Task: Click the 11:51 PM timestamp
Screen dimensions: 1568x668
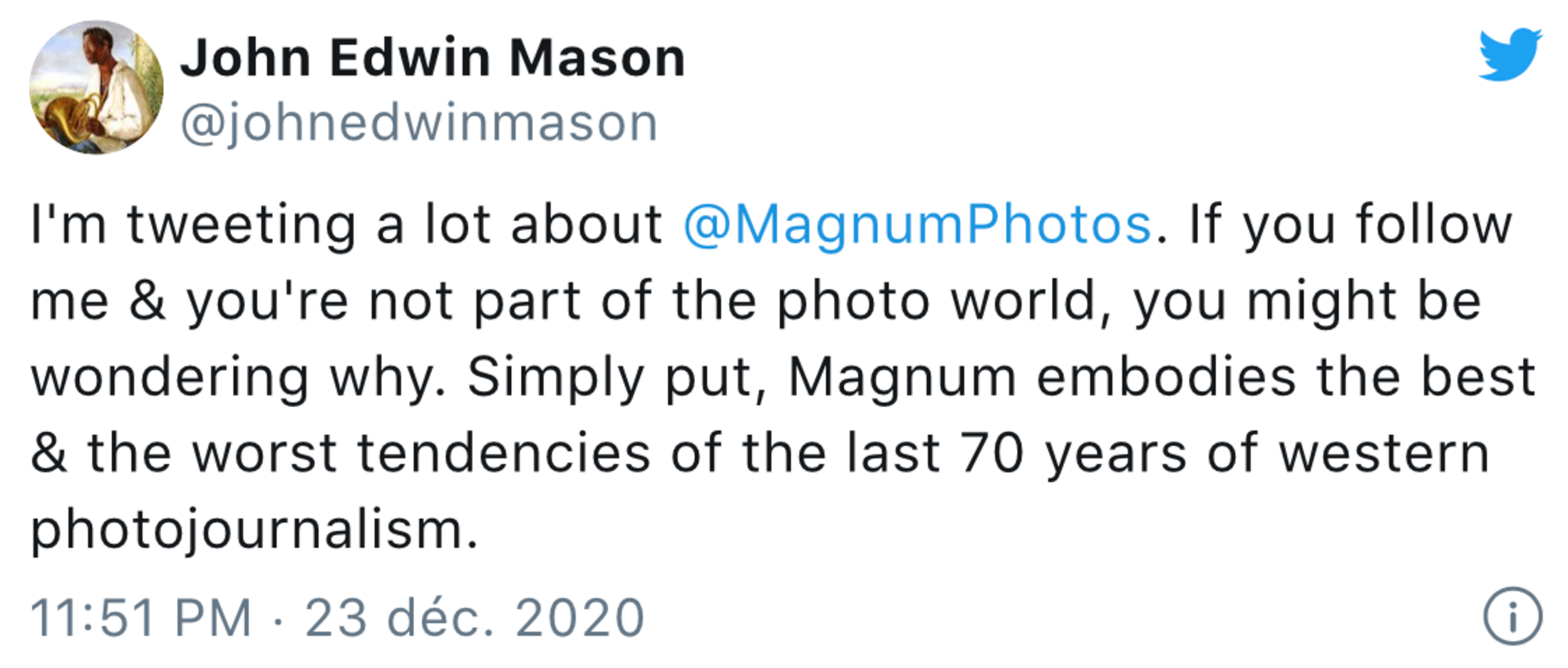Action: click(x=141, y=617)
